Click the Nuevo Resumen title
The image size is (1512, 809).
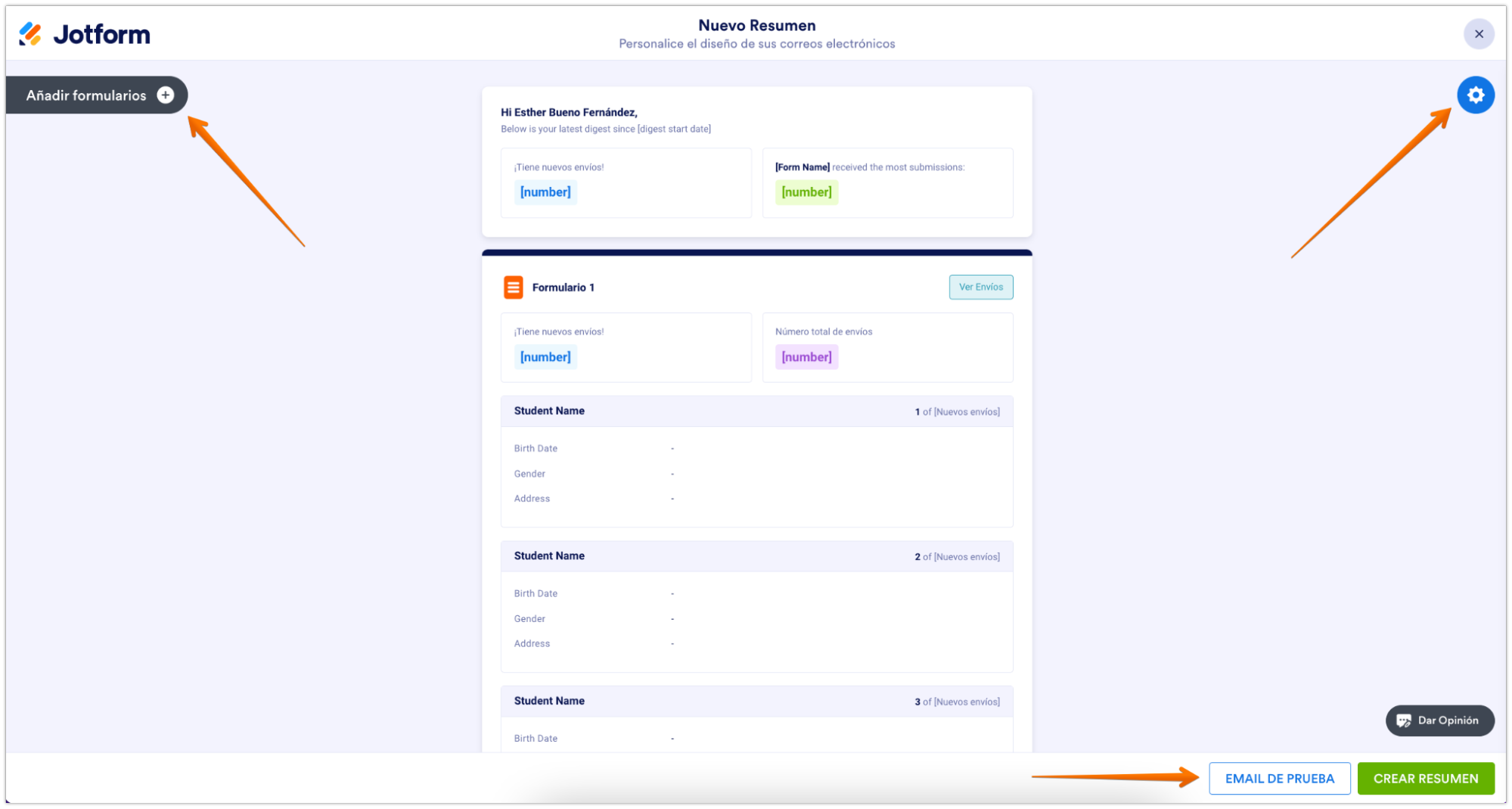(756, 26)
